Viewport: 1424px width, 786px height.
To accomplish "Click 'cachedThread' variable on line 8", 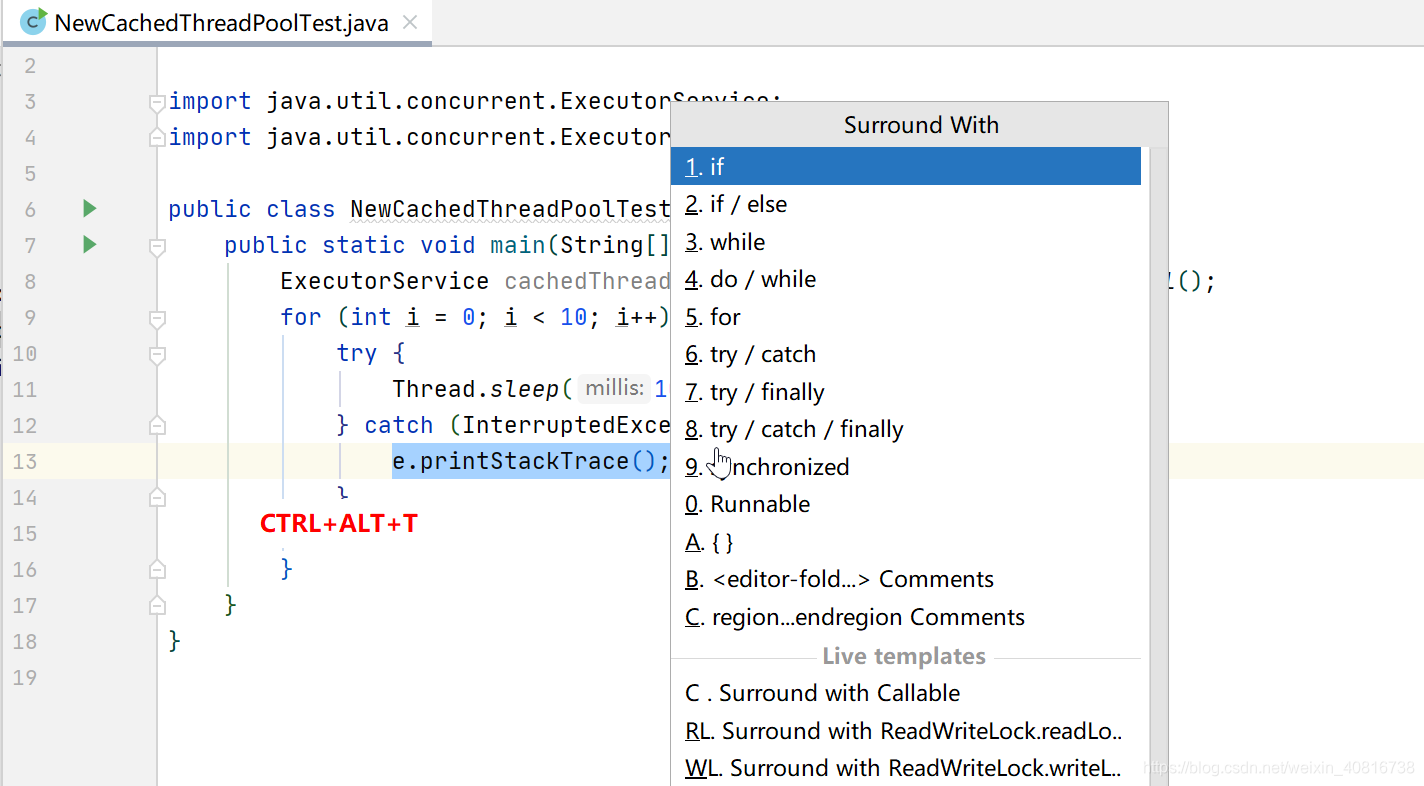I will (587, 281).
